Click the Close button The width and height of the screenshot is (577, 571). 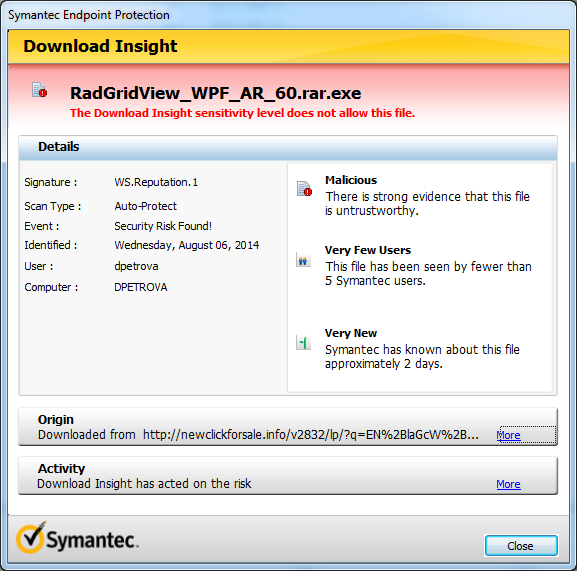point(521,546)
